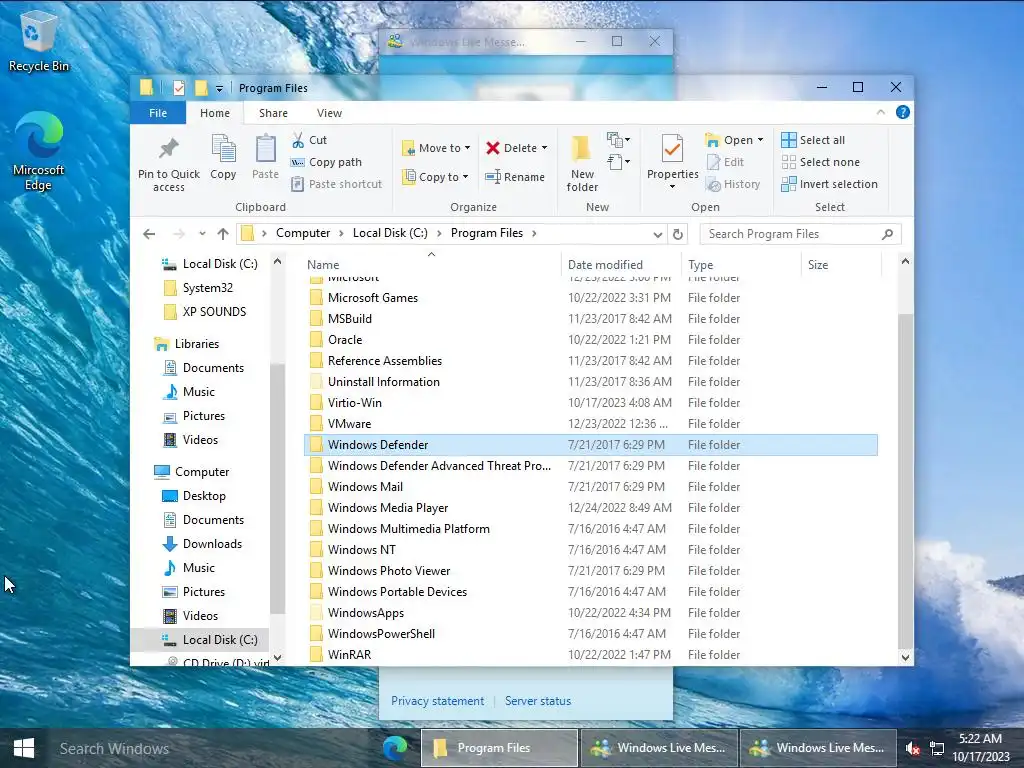Click the Paste ribbon icon
This screenshot has width=1024, height=768.
point(265,149)
